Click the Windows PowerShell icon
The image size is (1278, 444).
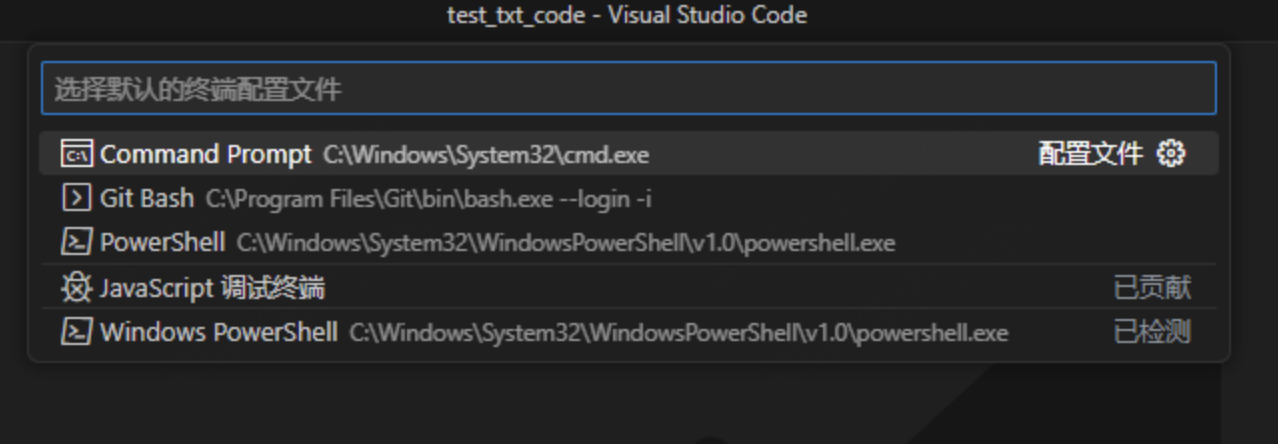(76, 332)
